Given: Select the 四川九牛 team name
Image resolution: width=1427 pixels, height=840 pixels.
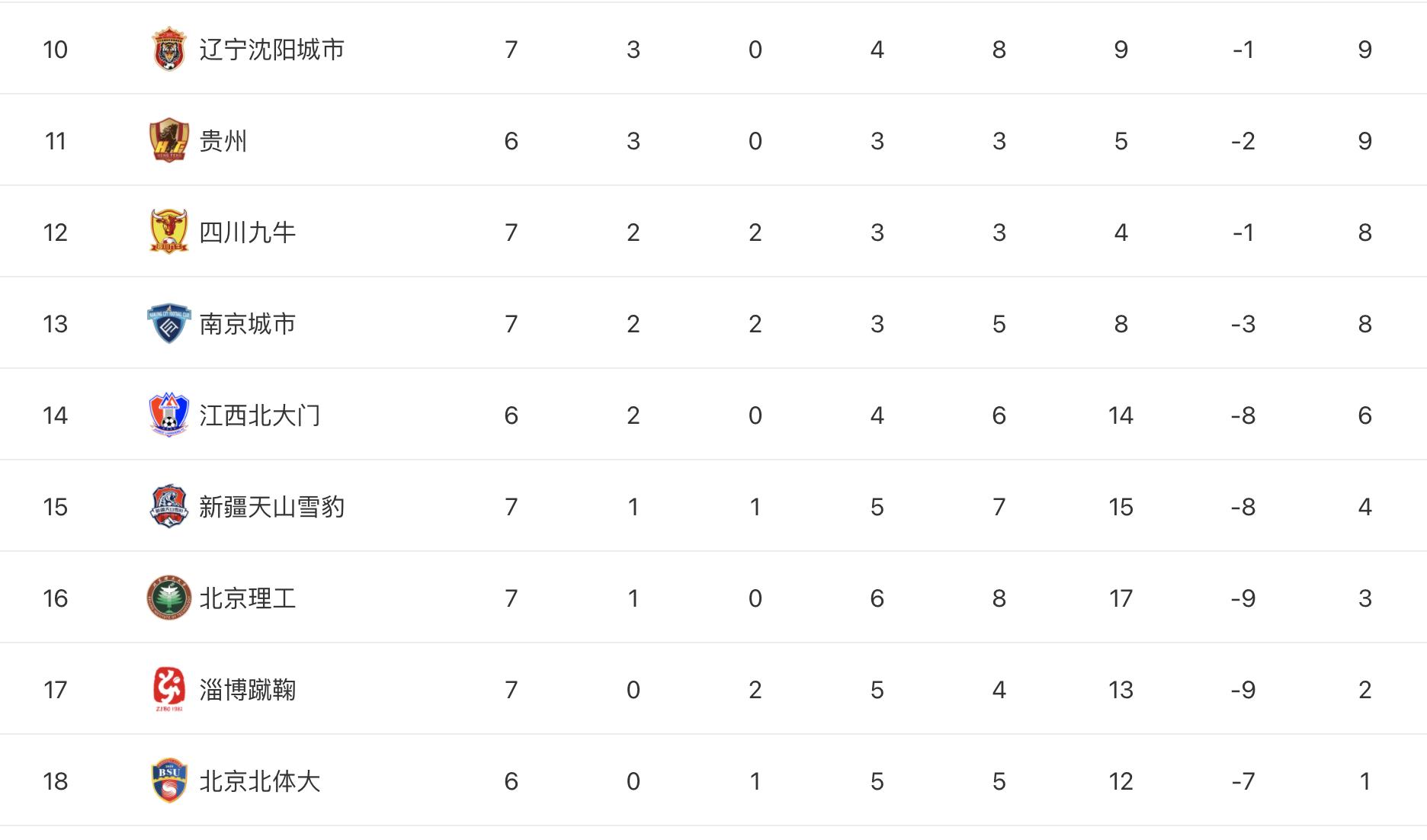Looking at the screenshot, I should pos(247,232).
